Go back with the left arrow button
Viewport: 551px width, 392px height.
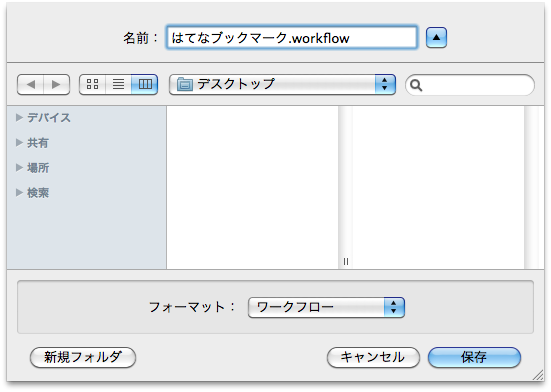(31, 84)
